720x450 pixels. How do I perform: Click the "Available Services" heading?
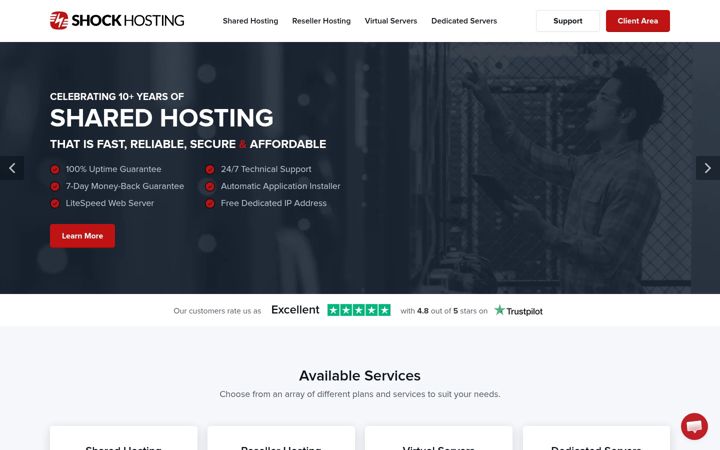pos(360,376)
